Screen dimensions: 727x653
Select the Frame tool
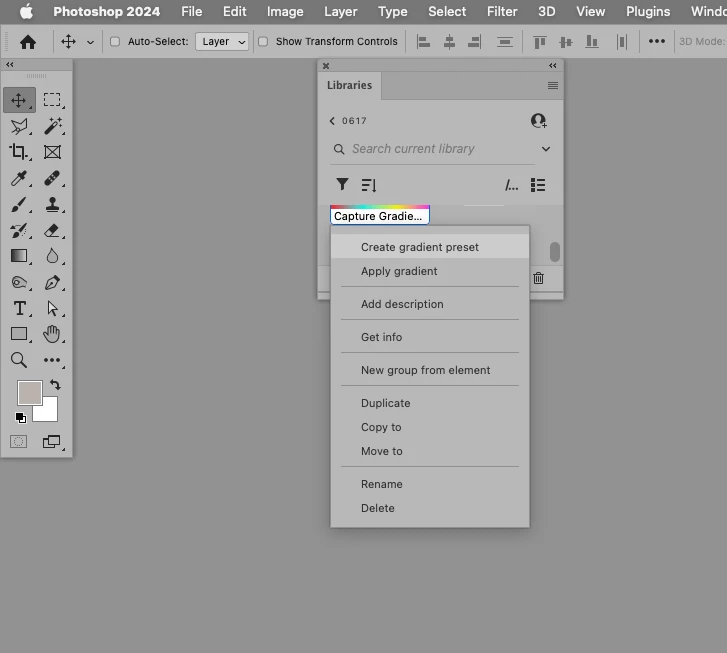[52, 152]
